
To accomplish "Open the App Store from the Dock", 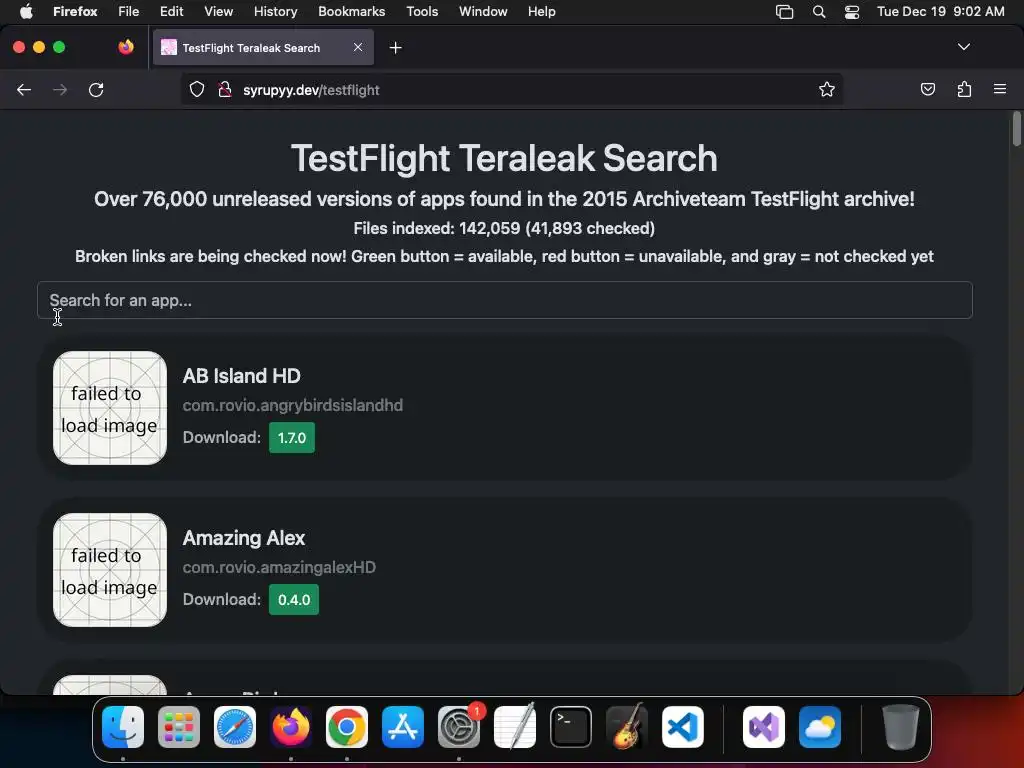I will 403,727.
